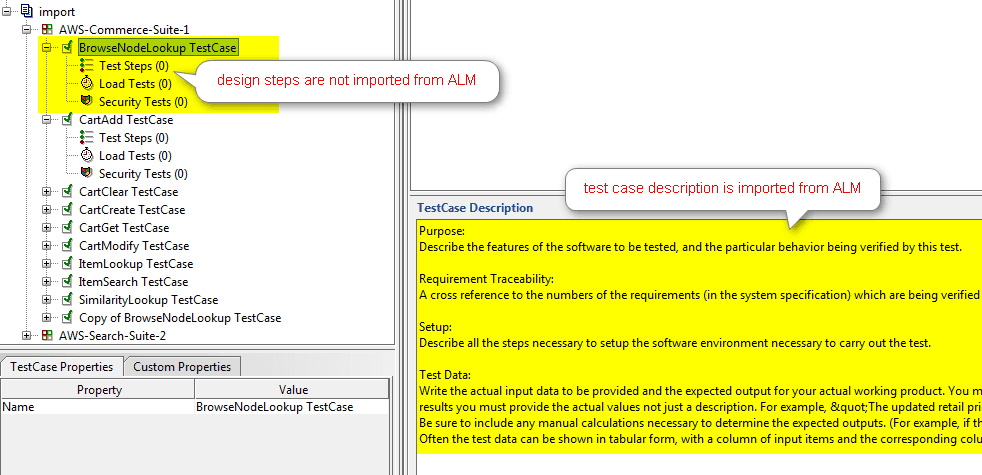
Task: Click Load Tests clock icon under CartAdd
Action: pos(87,156)
